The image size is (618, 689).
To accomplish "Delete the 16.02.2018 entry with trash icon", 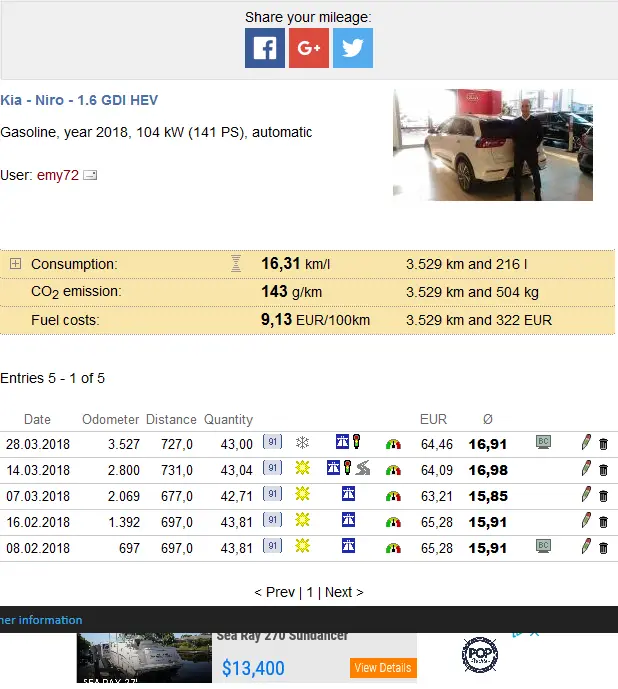I will pos(603,522).
